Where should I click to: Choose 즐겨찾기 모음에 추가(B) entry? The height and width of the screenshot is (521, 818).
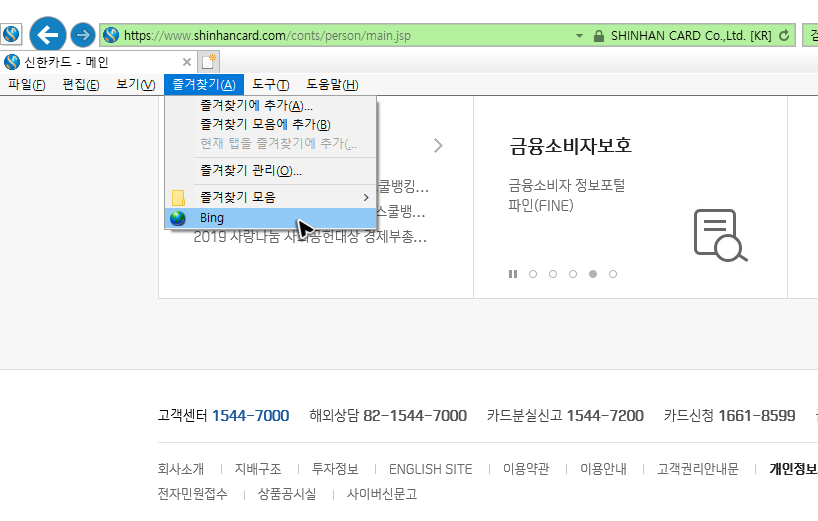click(271, 125)
